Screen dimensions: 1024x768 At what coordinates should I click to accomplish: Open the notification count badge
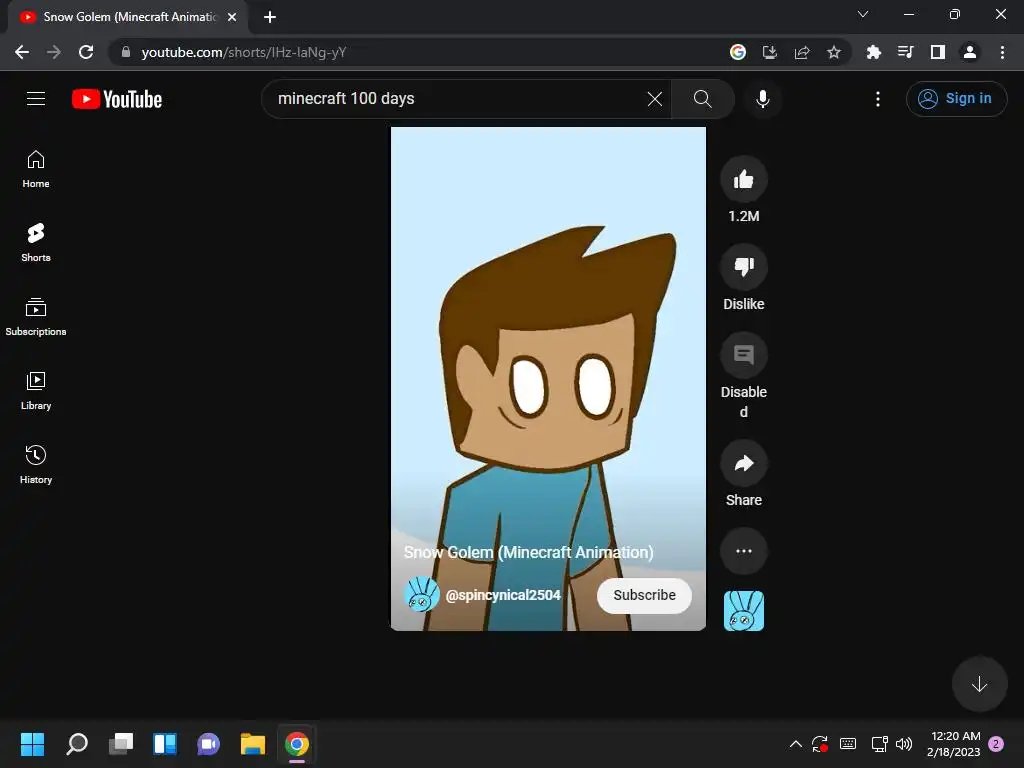(996, 744)
